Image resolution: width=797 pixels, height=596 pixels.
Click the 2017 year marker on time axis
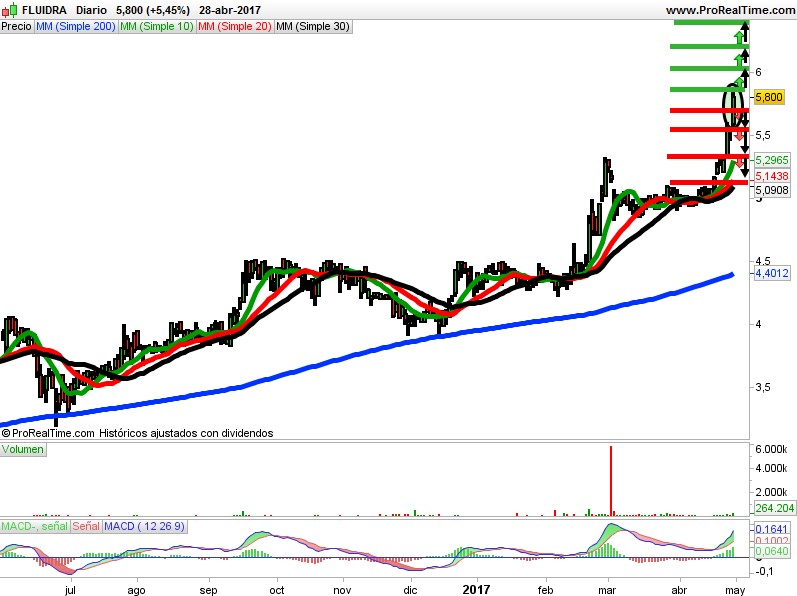pos(476,589)
